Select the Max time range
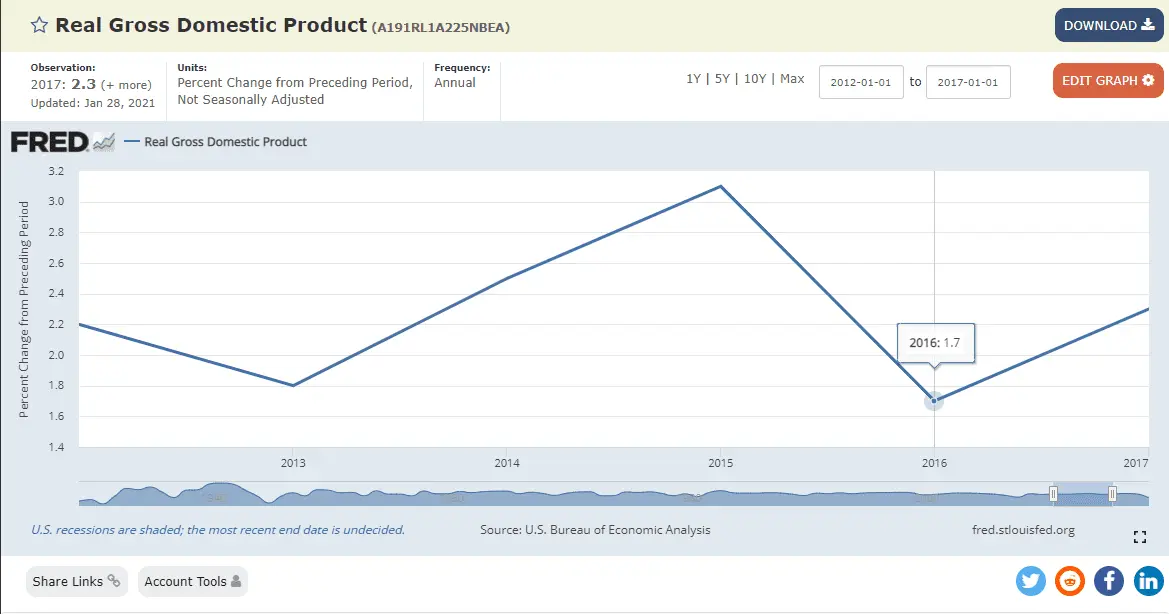The height and width of the screenshot is (614, 1169). click(x=792, y=79)
